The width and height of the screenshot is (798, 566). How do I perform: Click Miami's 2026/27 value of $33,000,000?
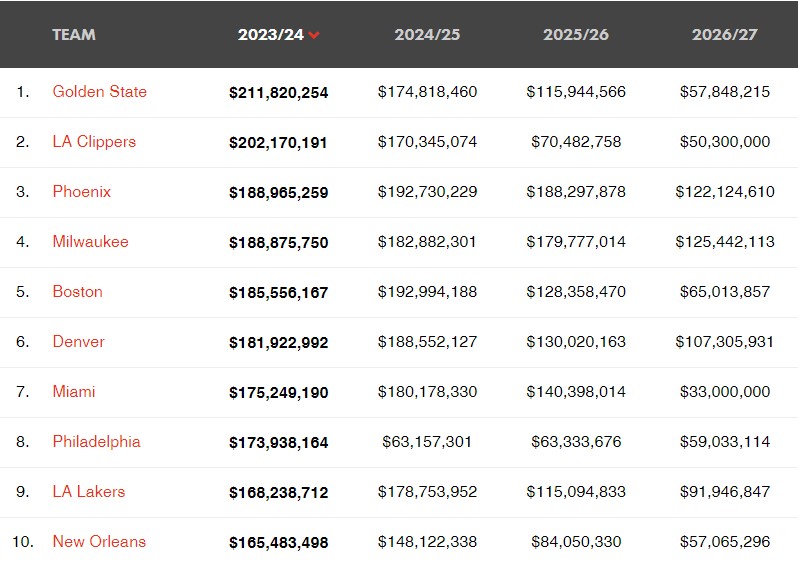724,392
